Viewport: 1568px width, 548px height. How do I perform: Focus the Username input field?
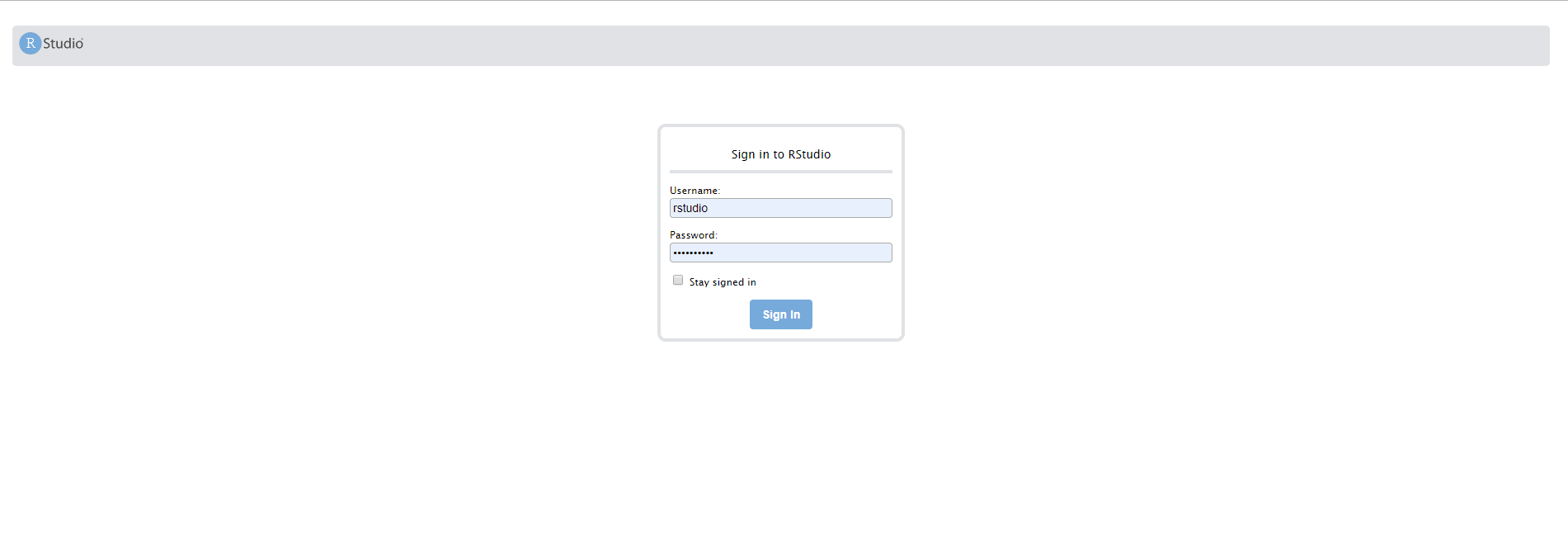click(x=780, y=208)
